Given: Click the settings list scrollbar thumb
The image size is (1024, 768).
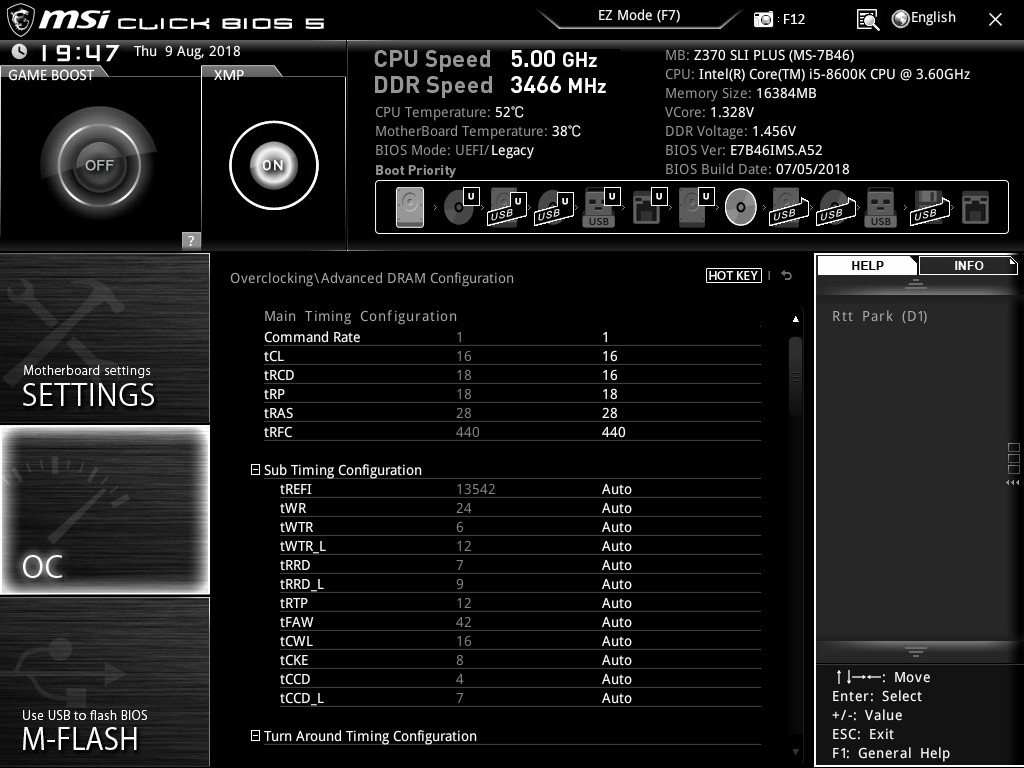Looking at the screenshot, I should coord(795,377).
